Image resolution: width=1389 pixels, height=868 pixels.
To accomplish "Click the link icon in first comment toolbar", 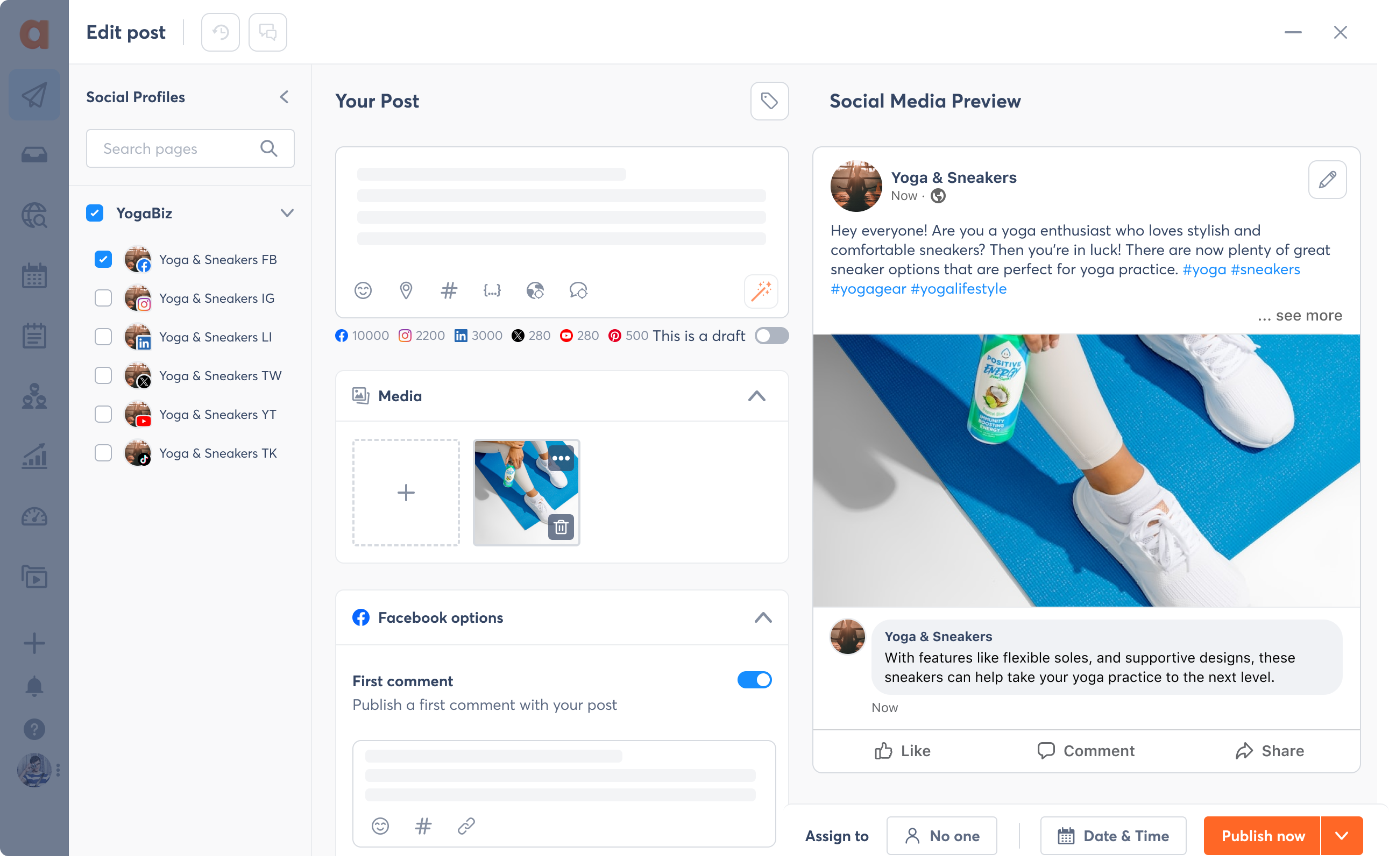I will click(466, 824).
